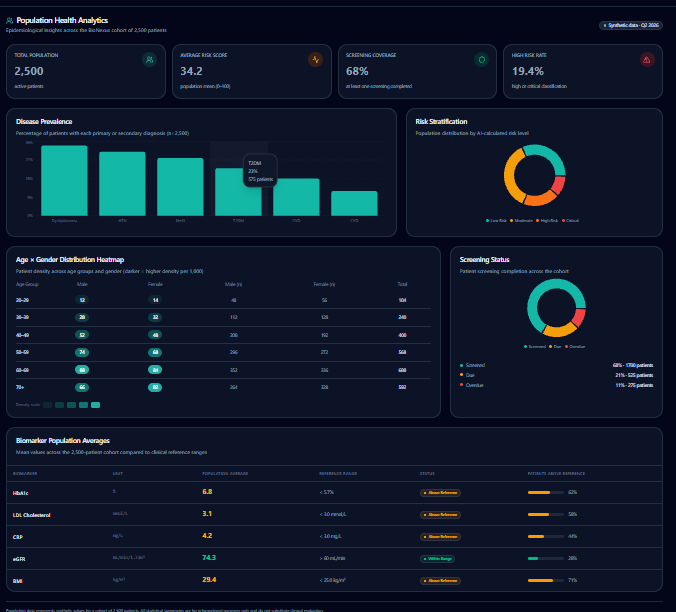Click the Synthetic data Q2 2026 badge

[631, 25]
